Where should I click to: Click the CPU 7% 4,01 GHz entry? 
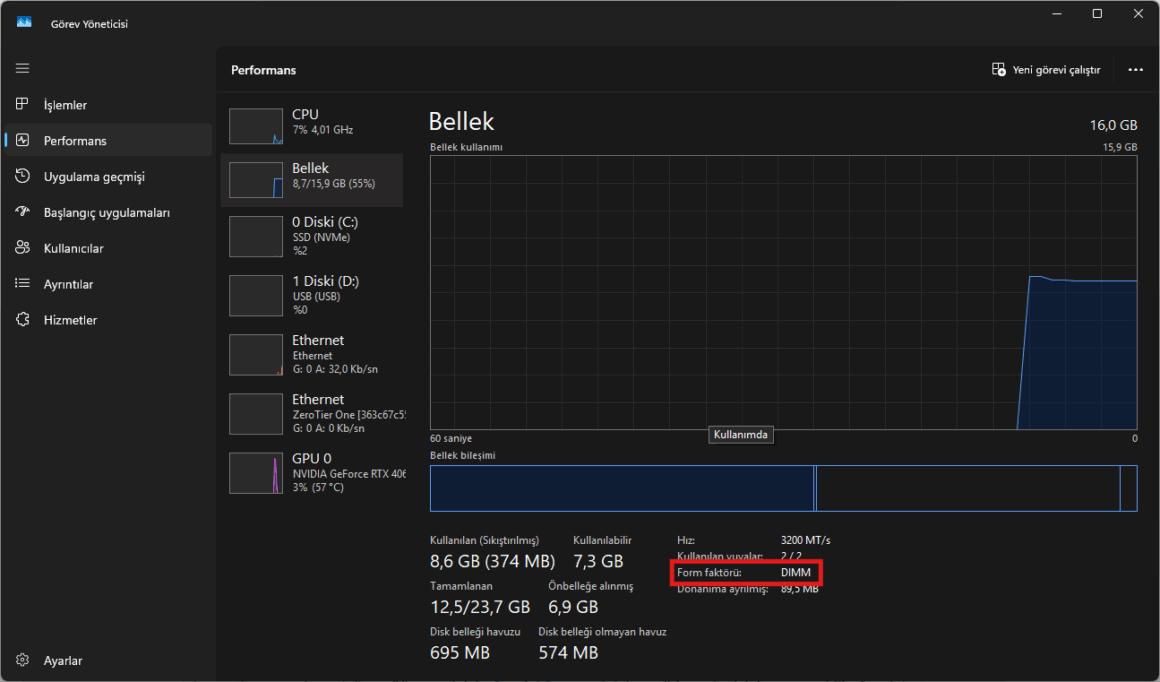[x=312, y=124]
